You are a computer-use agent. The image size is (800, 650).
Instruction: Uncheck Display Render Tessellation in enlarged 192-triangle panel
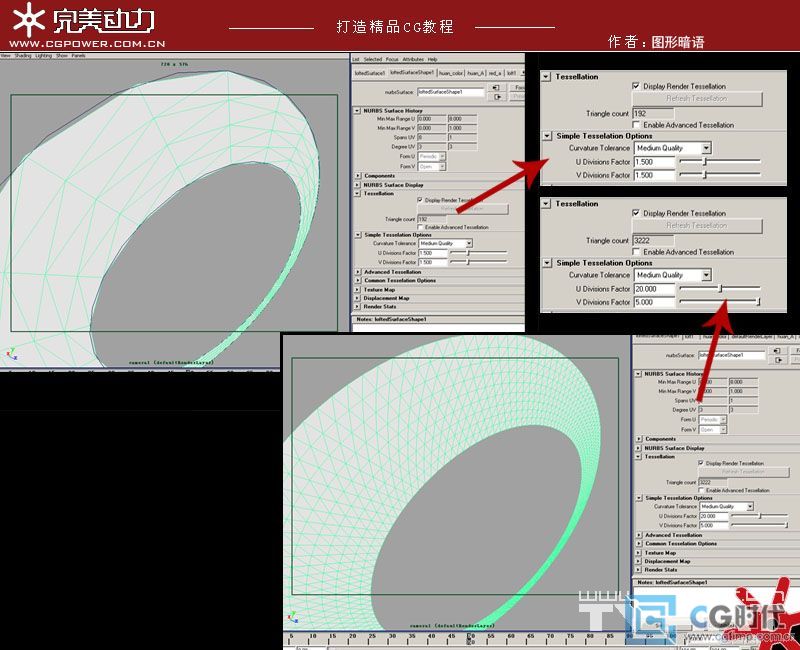(x=636, y=86)
